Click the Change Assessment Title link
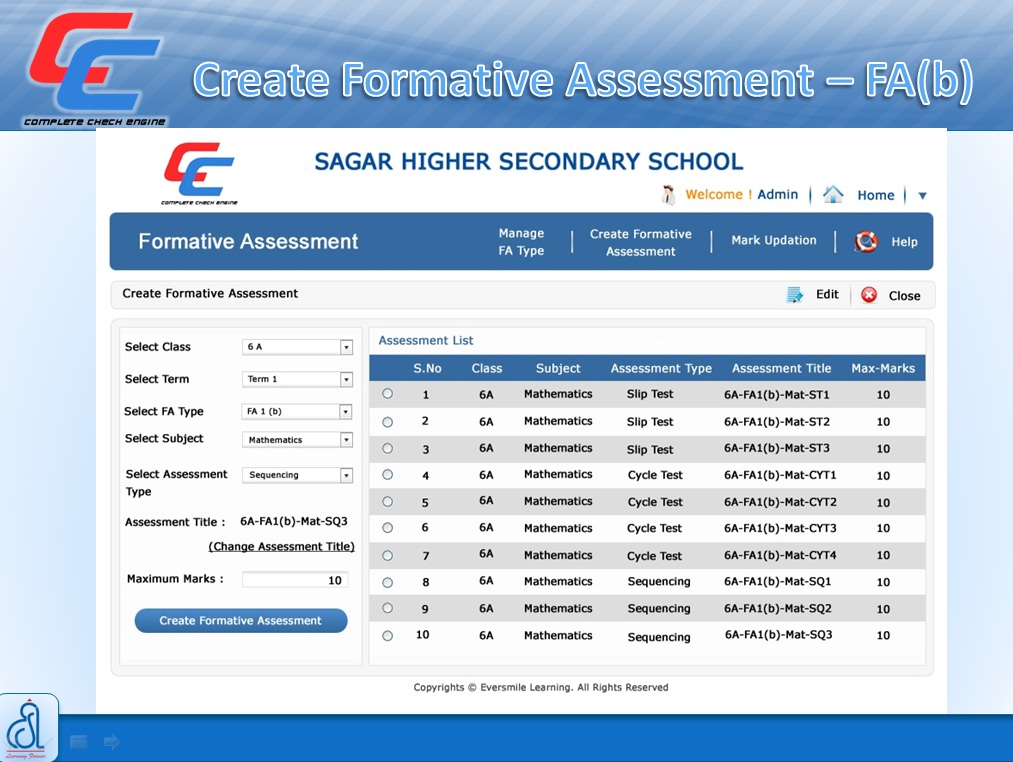This screenshot has height=762, width=1013. tap(282, 547)
